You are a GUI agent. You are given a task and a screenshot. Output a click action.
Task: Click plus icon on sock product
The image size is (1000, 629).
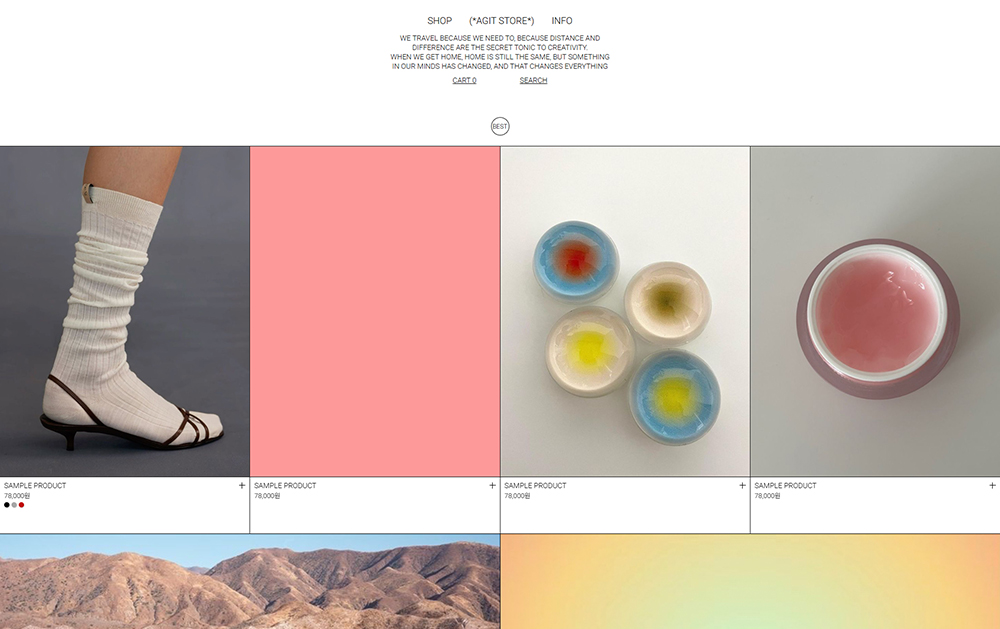[x=242, y=485]
